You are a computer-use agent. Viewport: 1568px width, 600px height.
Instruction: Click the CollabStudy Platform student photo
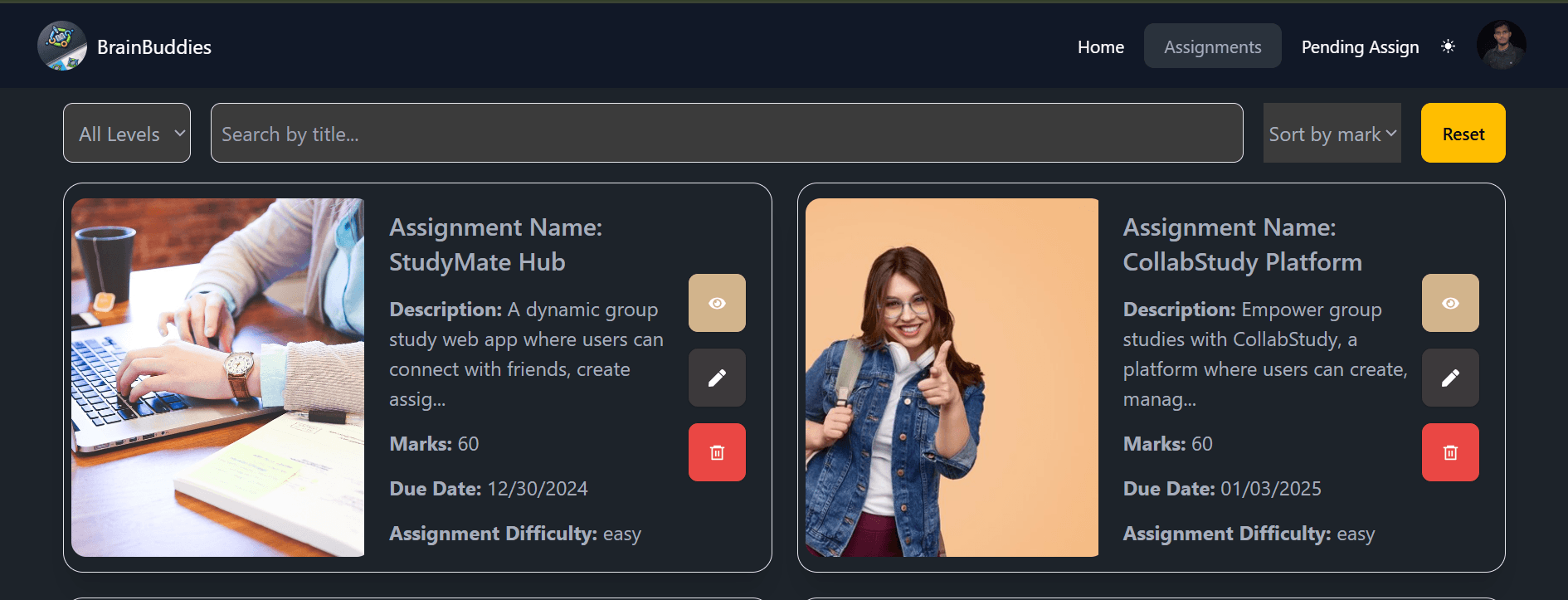(952, 377)
